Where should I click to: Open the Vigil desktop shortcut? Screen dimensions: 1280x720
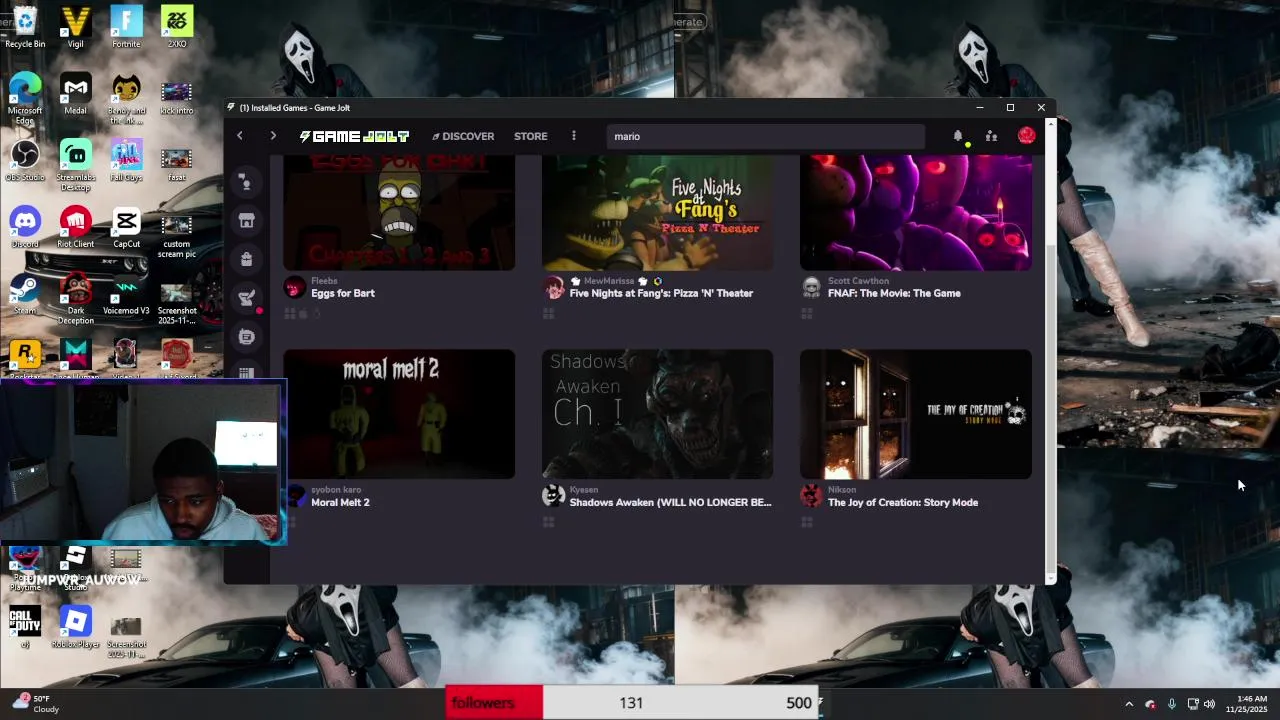(75, 27)
